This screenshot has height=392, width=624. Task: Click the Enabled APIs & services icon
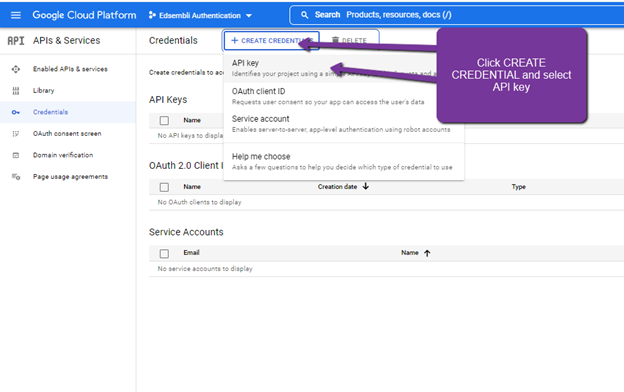16,69
